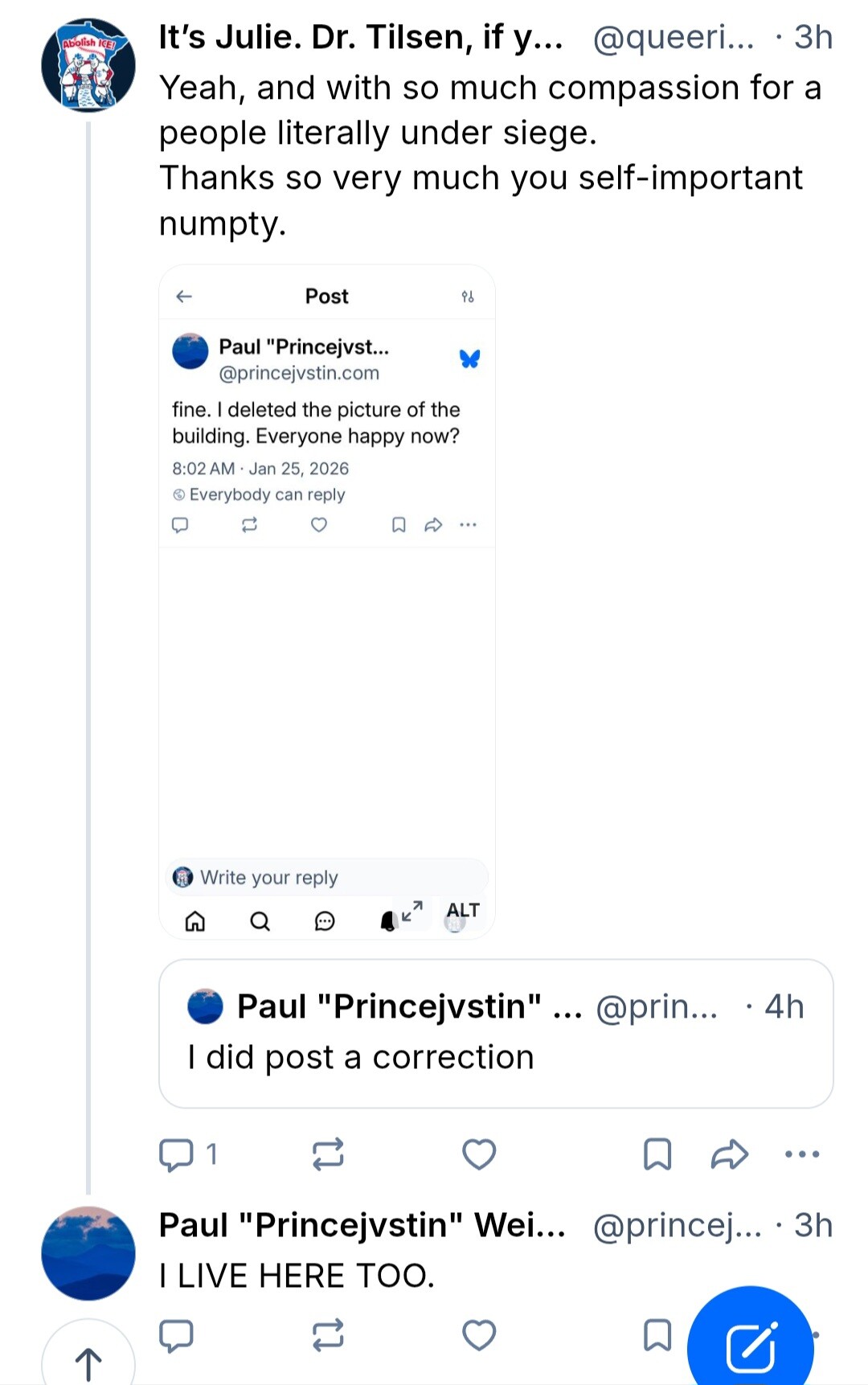Reply to Julie's post

click(x=177, y=1154)
